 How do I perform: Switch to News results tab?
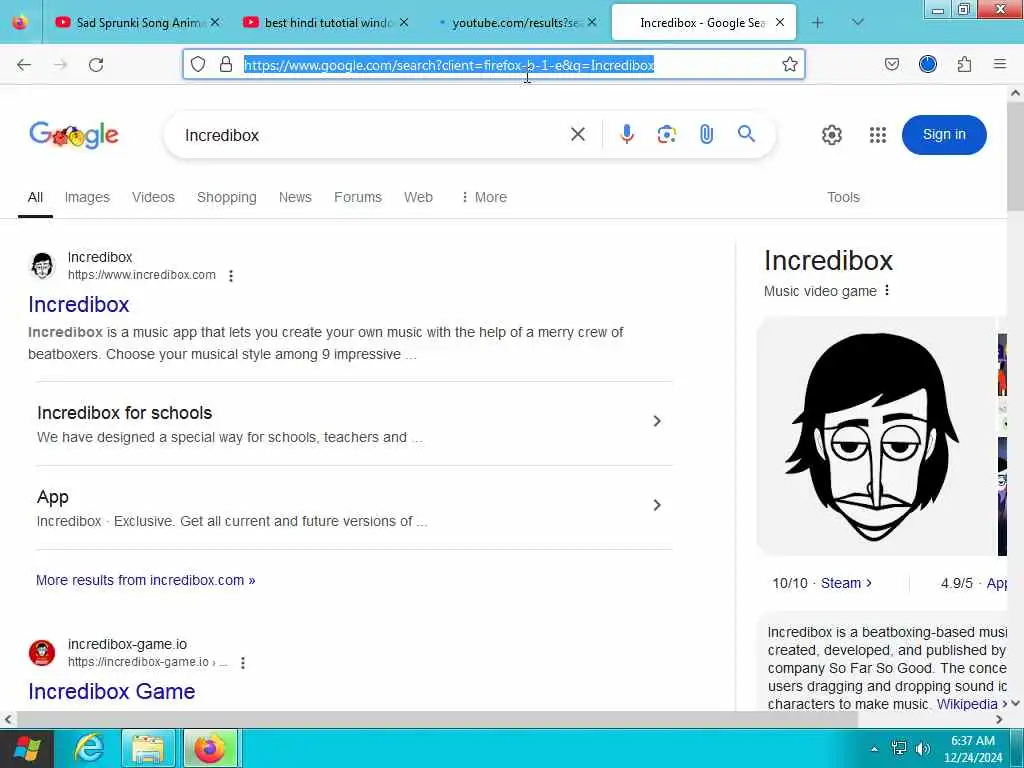tap(295, 197)
